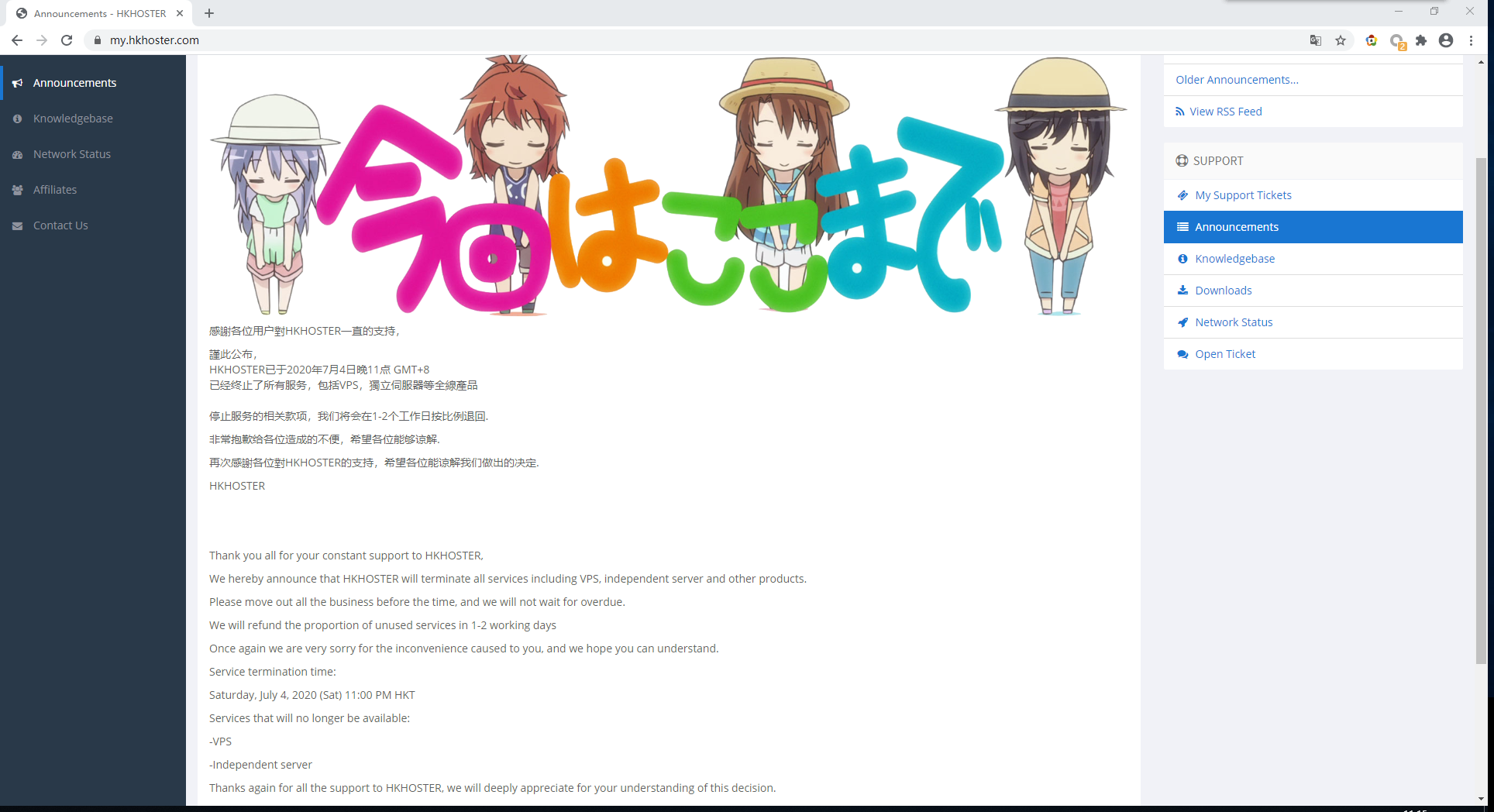Click the page vertical scrollbar thumb
The height and width of the screenshot is (812, 1494).
pos(1481,411)
